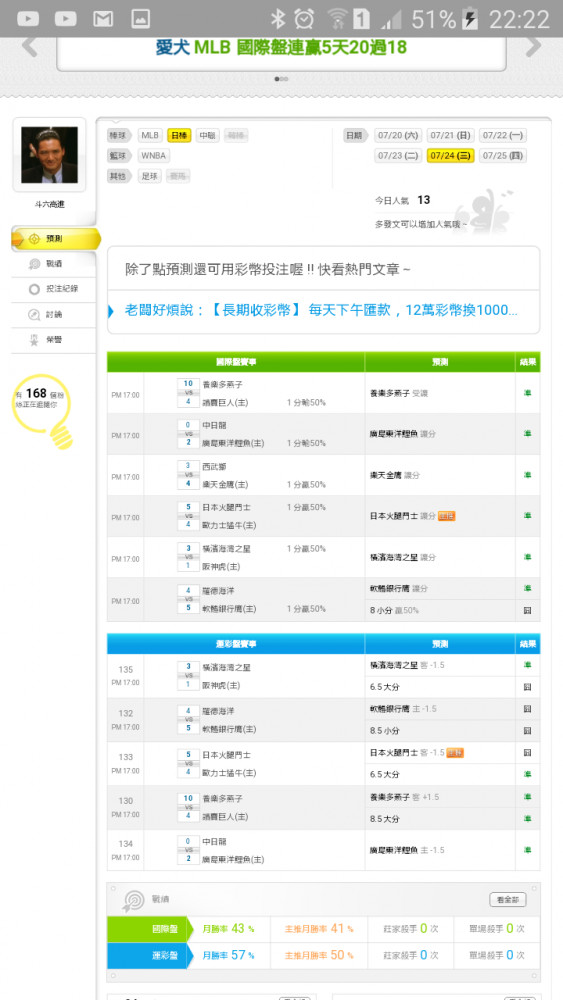
Task: Click 養樂多燕子 客 +1.5 prediction
Action: (x=404, y=797)
